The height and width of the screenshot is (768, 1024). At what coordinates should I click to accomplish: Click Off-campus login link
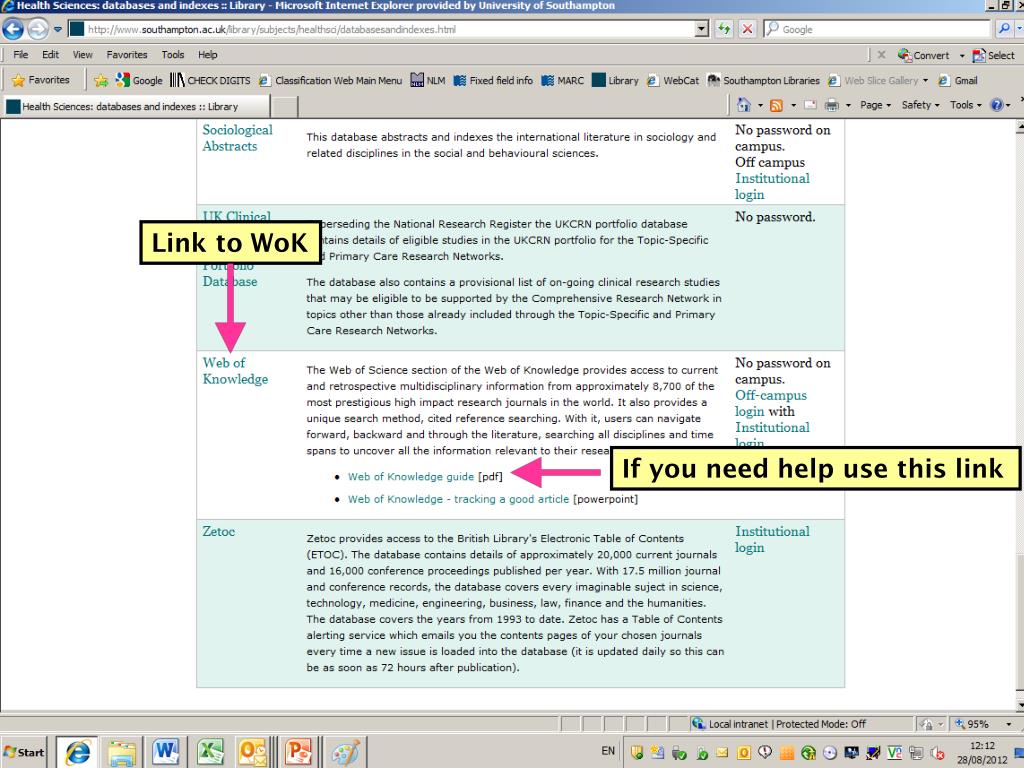(x=771, y=403)
